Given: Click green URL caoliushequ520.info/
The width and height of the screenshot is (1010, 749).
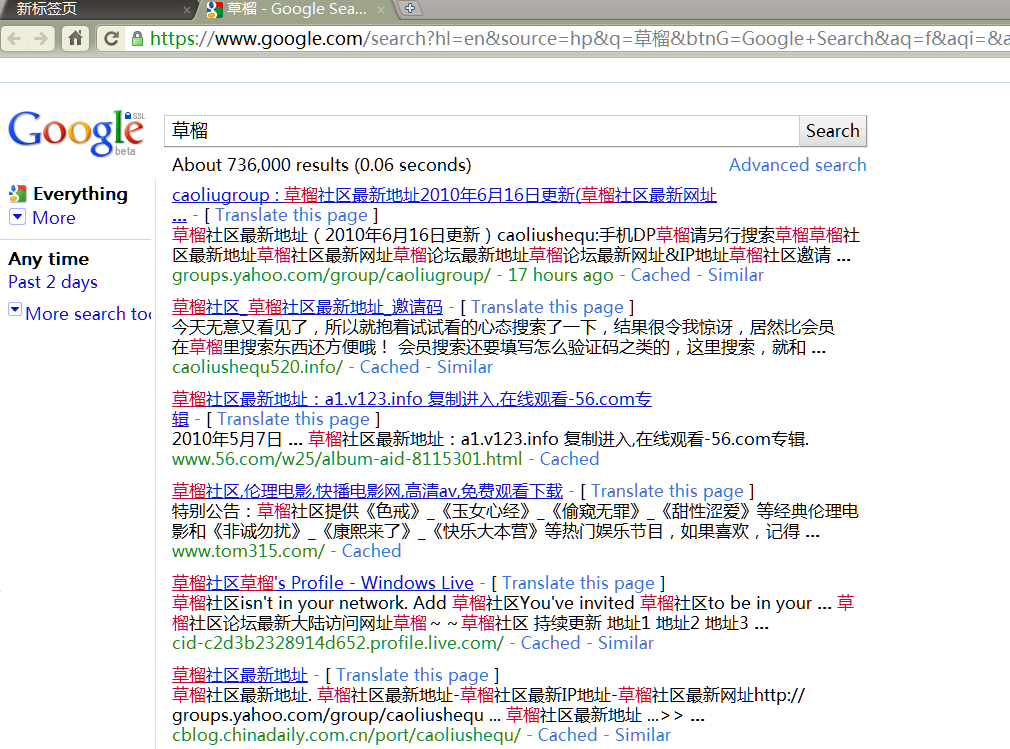Looking at the screenshot, I should 257,367.
